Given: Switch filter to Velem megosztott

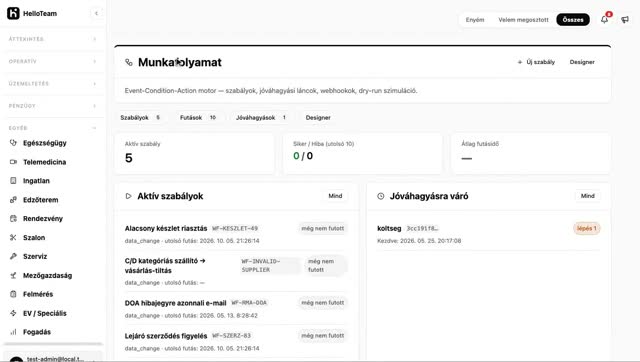Looking at the screenshot, I should pyautogui.click(x=523, y=20).
